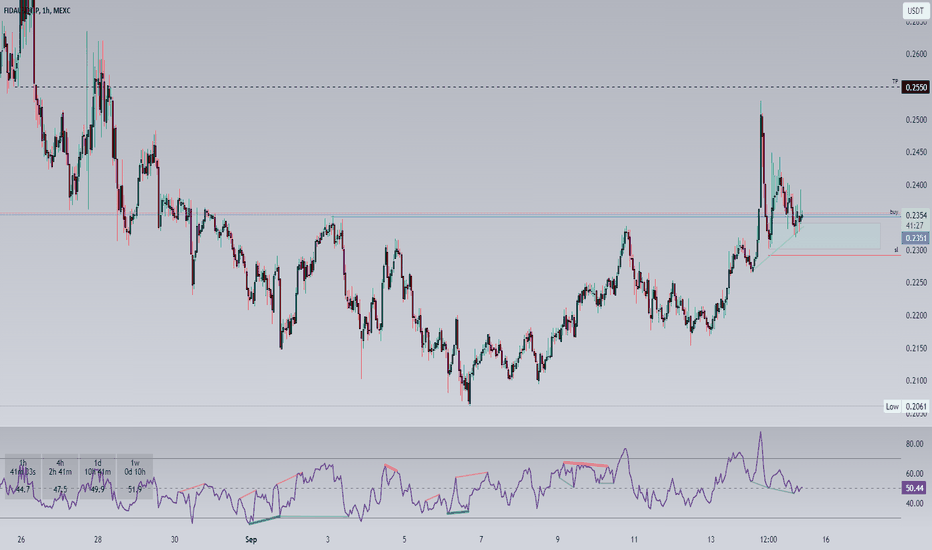This screenshot has height=550, width=932.
Task: Click the 0.2600 price axis label
Action: (x=916, y=54)
